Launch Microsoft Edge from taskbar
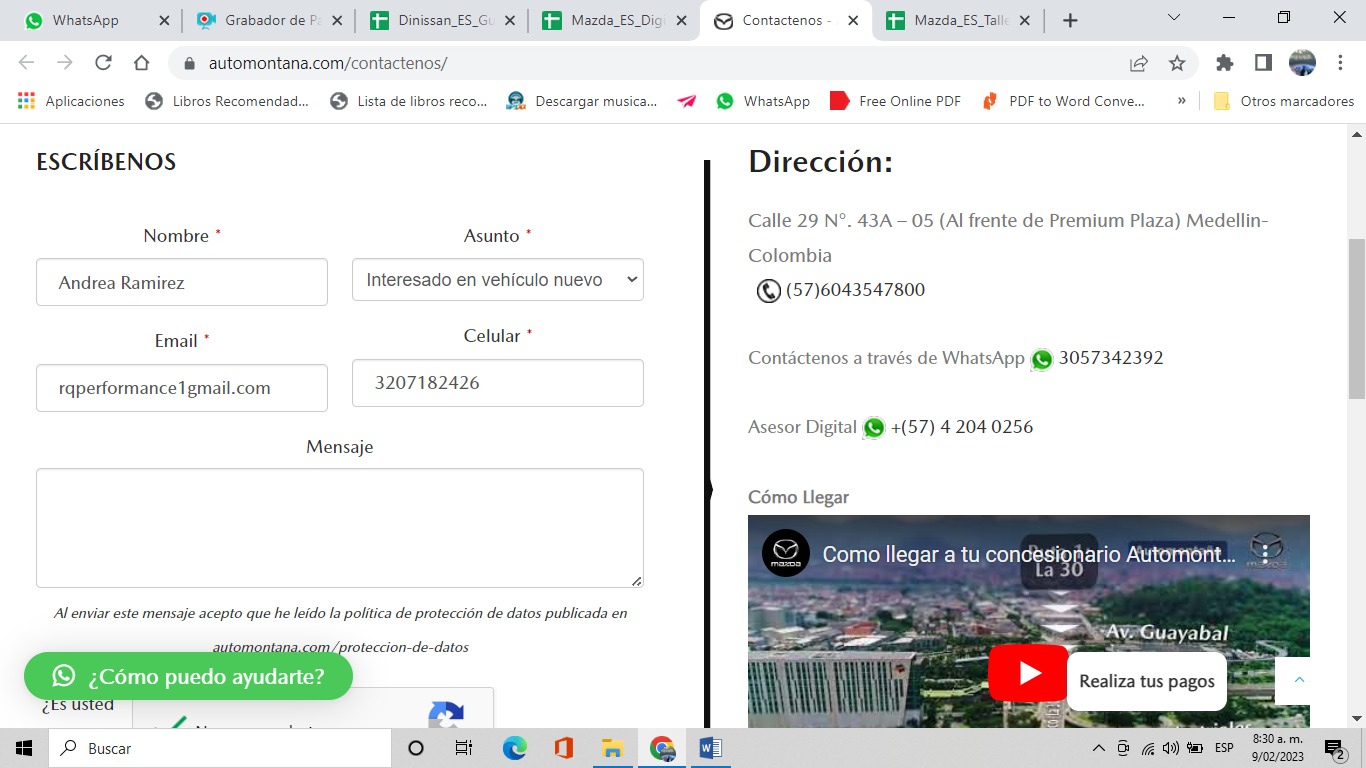The width and height of the screenshot is (1366, 768). pyautogui.click(x=514, y=748)
